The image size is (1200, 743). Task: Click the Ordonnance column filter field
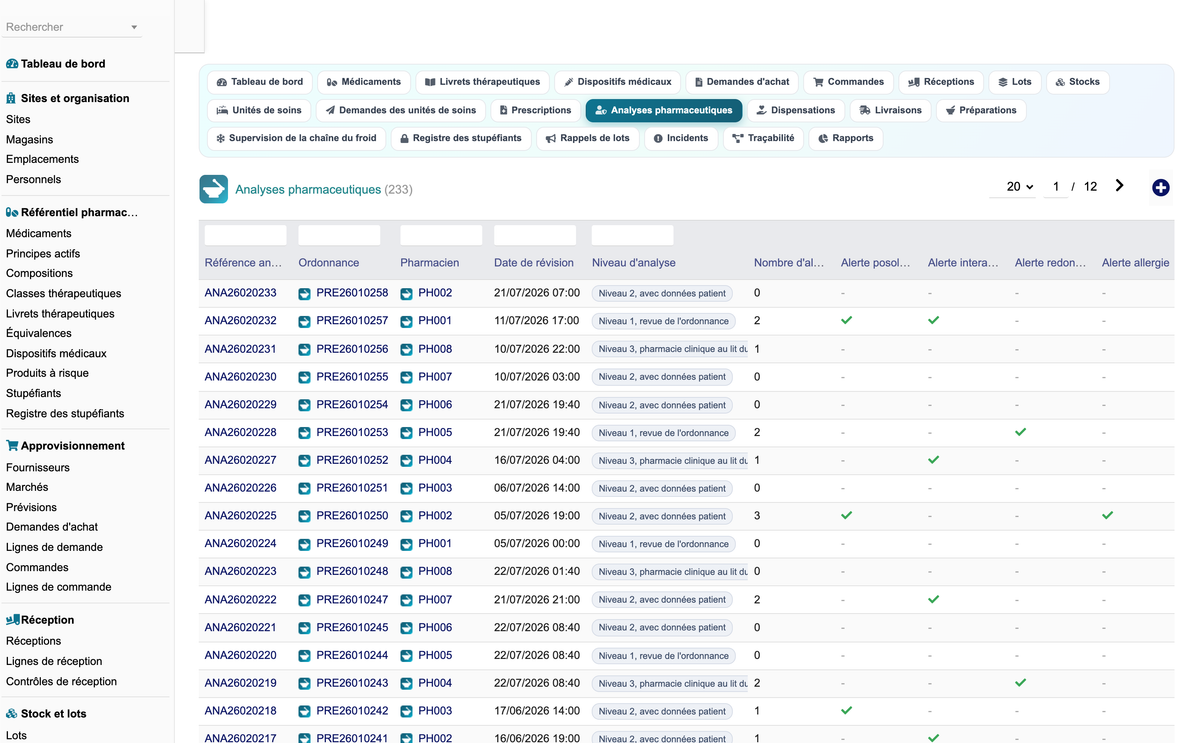(x=339, y=235)
